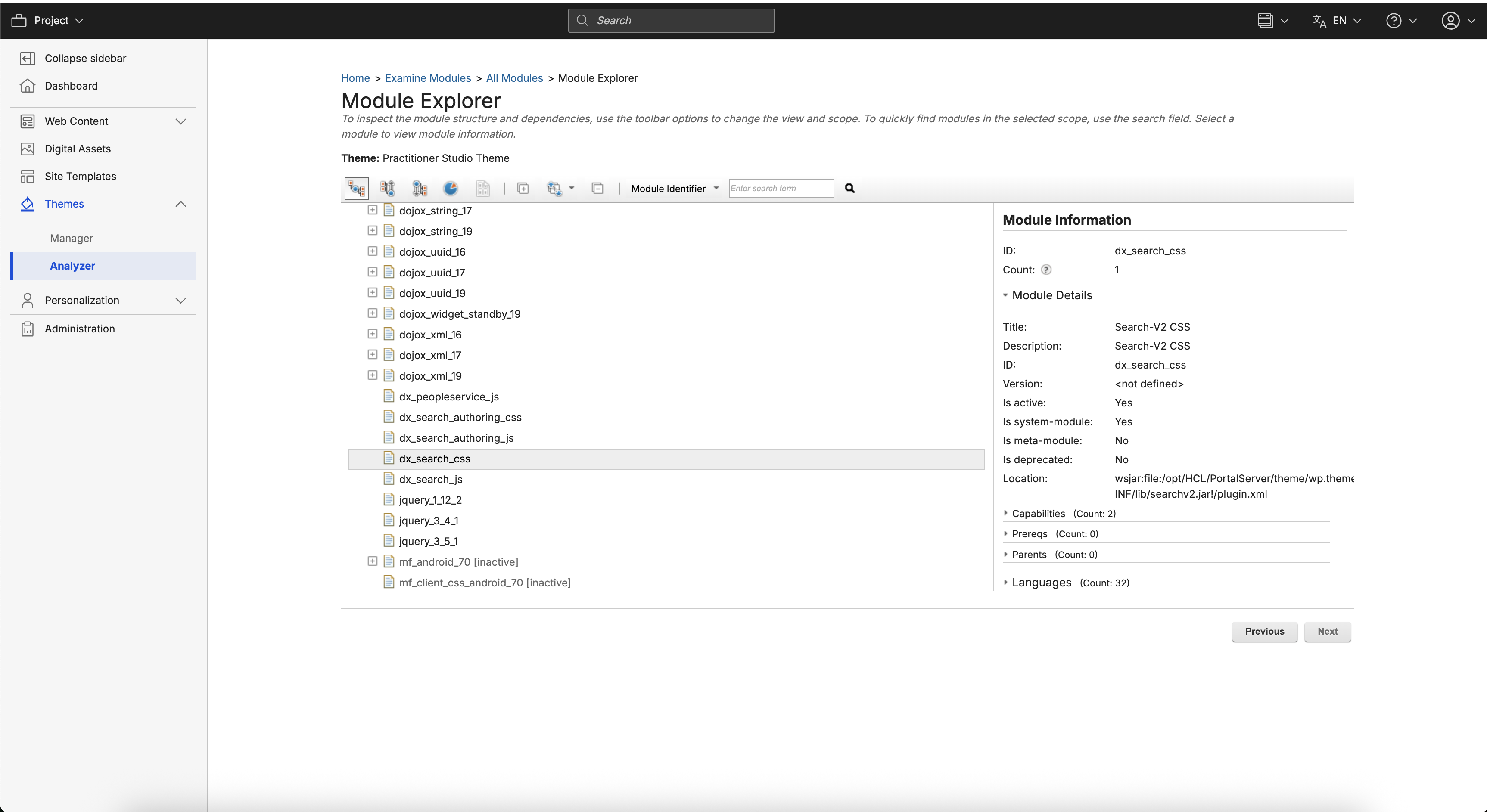Click the Collapse sidebar icon
This screenshot has width=1487, height=812.
27,58
